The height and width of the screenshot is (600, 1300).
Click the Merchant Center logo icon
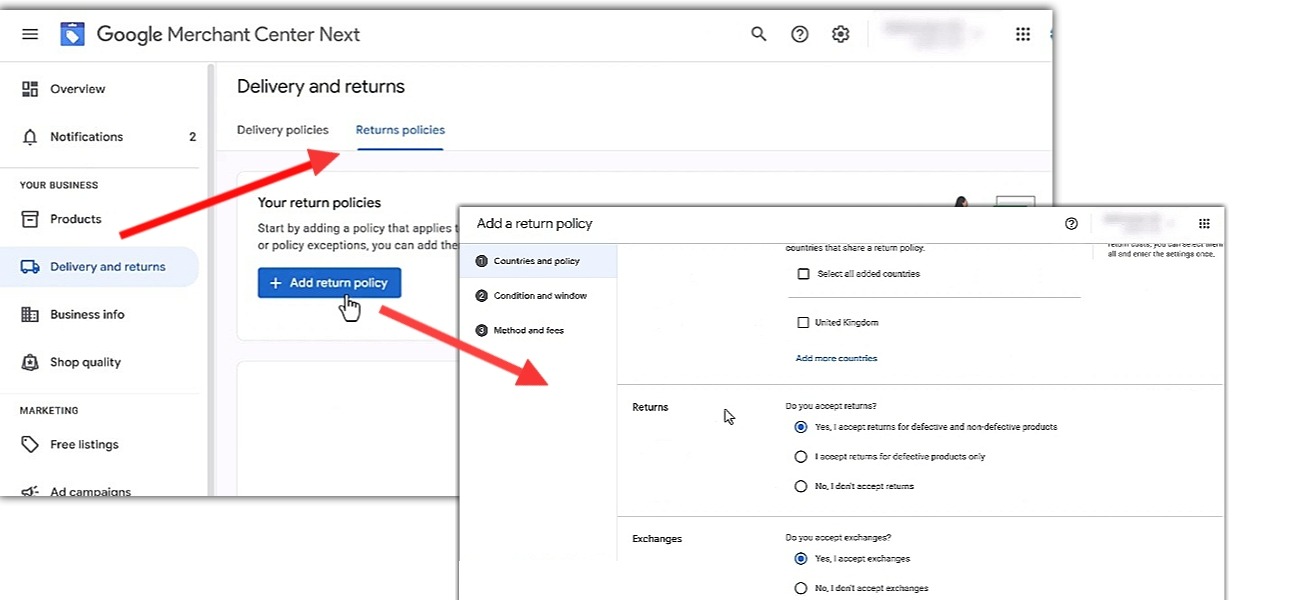coord(73,35)
